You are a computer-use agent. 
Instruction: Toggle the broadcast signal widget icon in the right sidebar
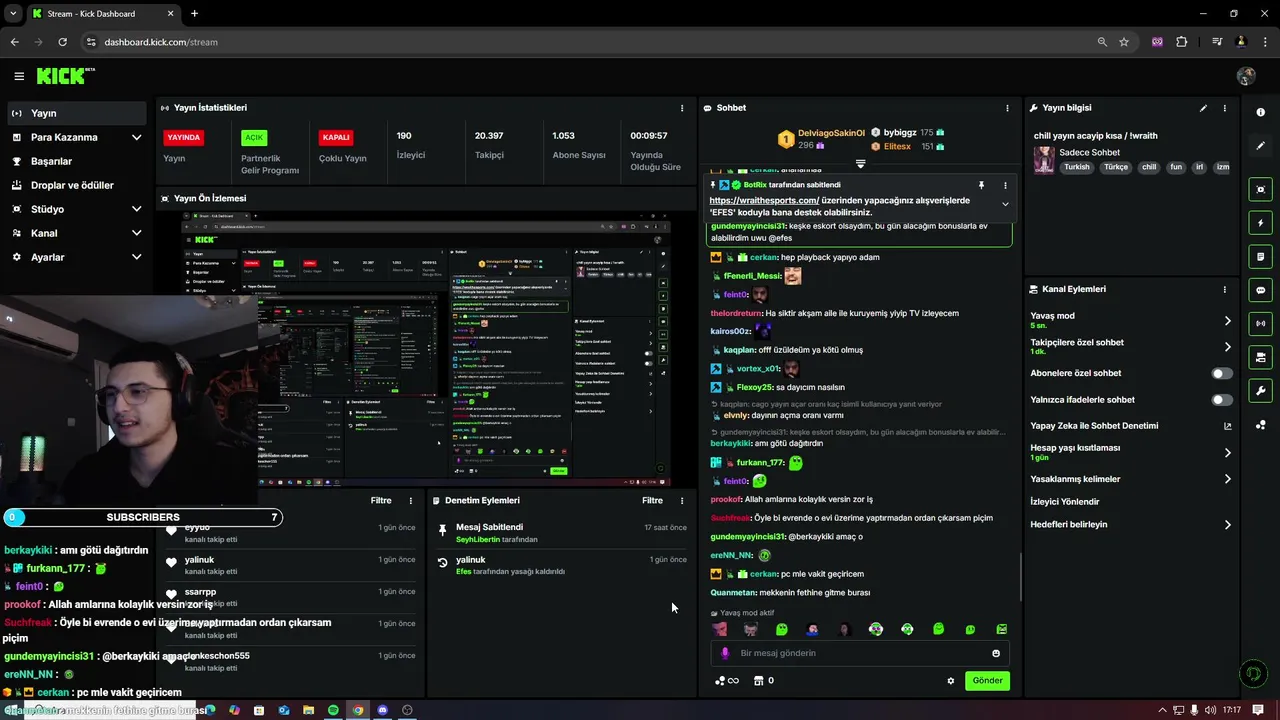1260,323
